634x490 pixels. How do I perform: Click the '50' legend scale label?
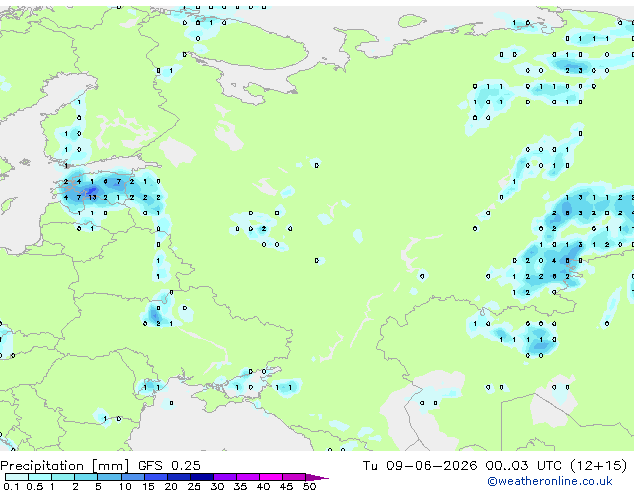click(x=310, y=486)
